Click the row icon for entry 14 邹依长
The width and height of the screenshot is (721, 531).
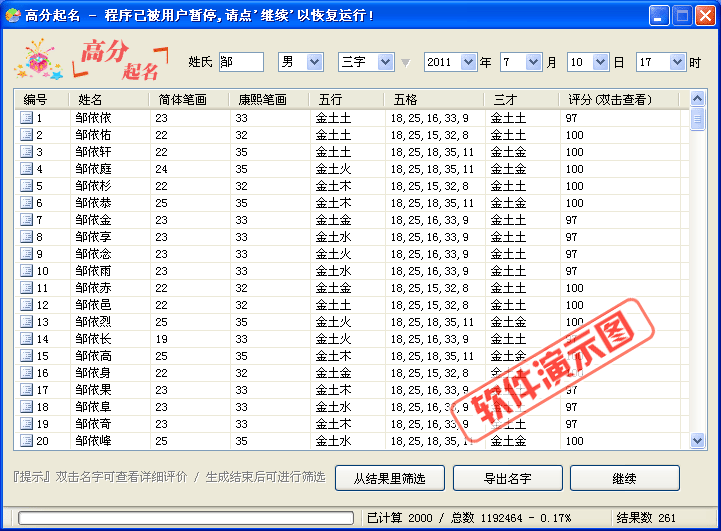tap(27, 339)
